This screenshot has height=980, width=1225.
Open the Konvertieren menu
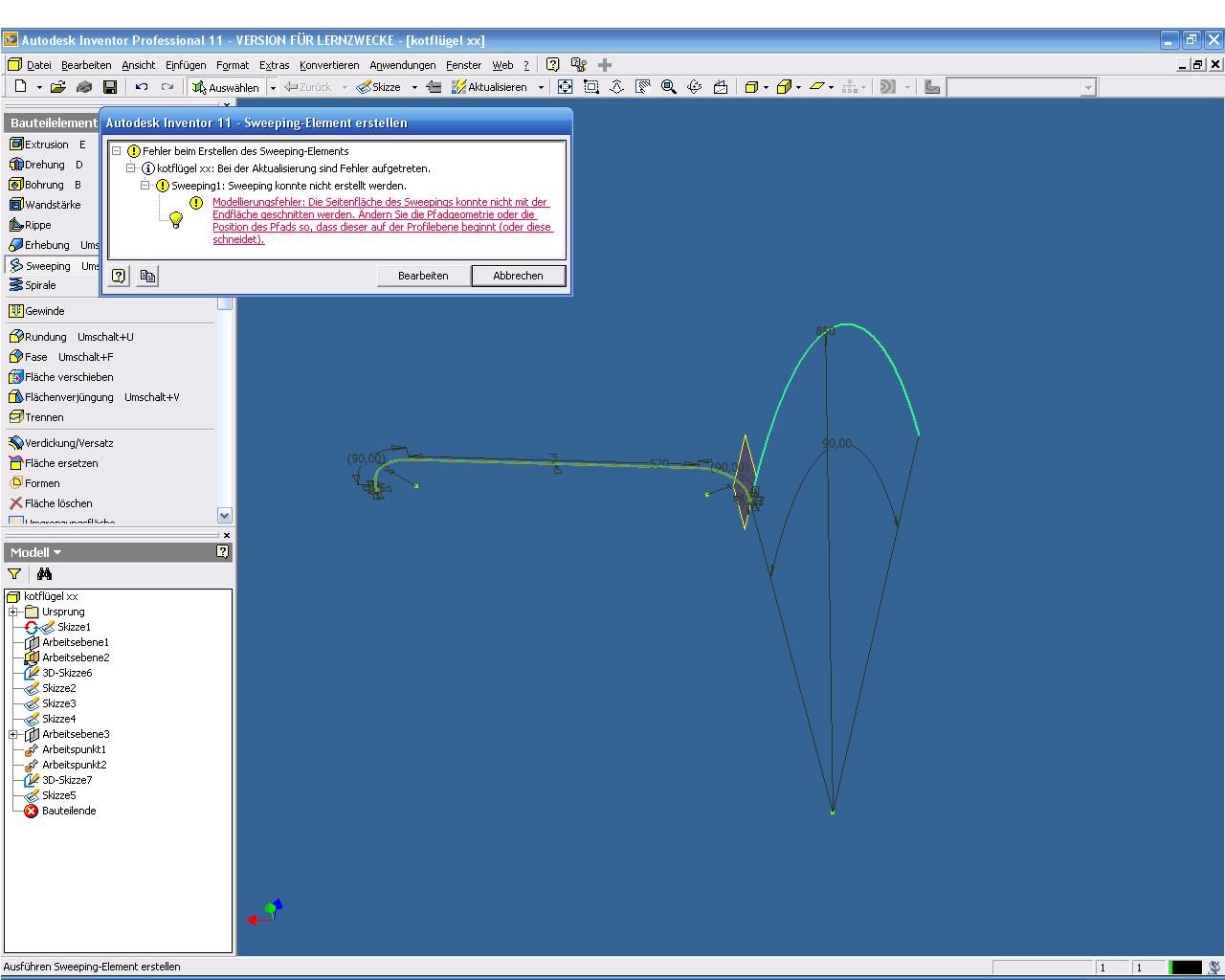click(x=328, y=65)
